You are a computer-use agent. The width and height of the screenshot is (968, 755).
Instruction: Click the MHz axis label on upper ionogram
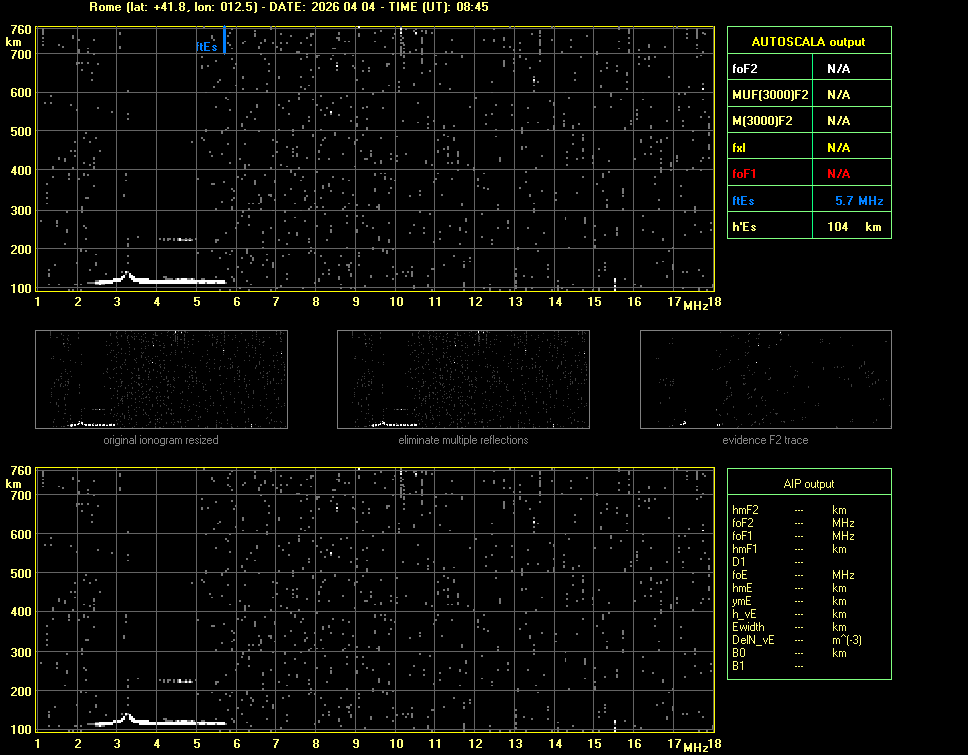(x=695, y=305)
